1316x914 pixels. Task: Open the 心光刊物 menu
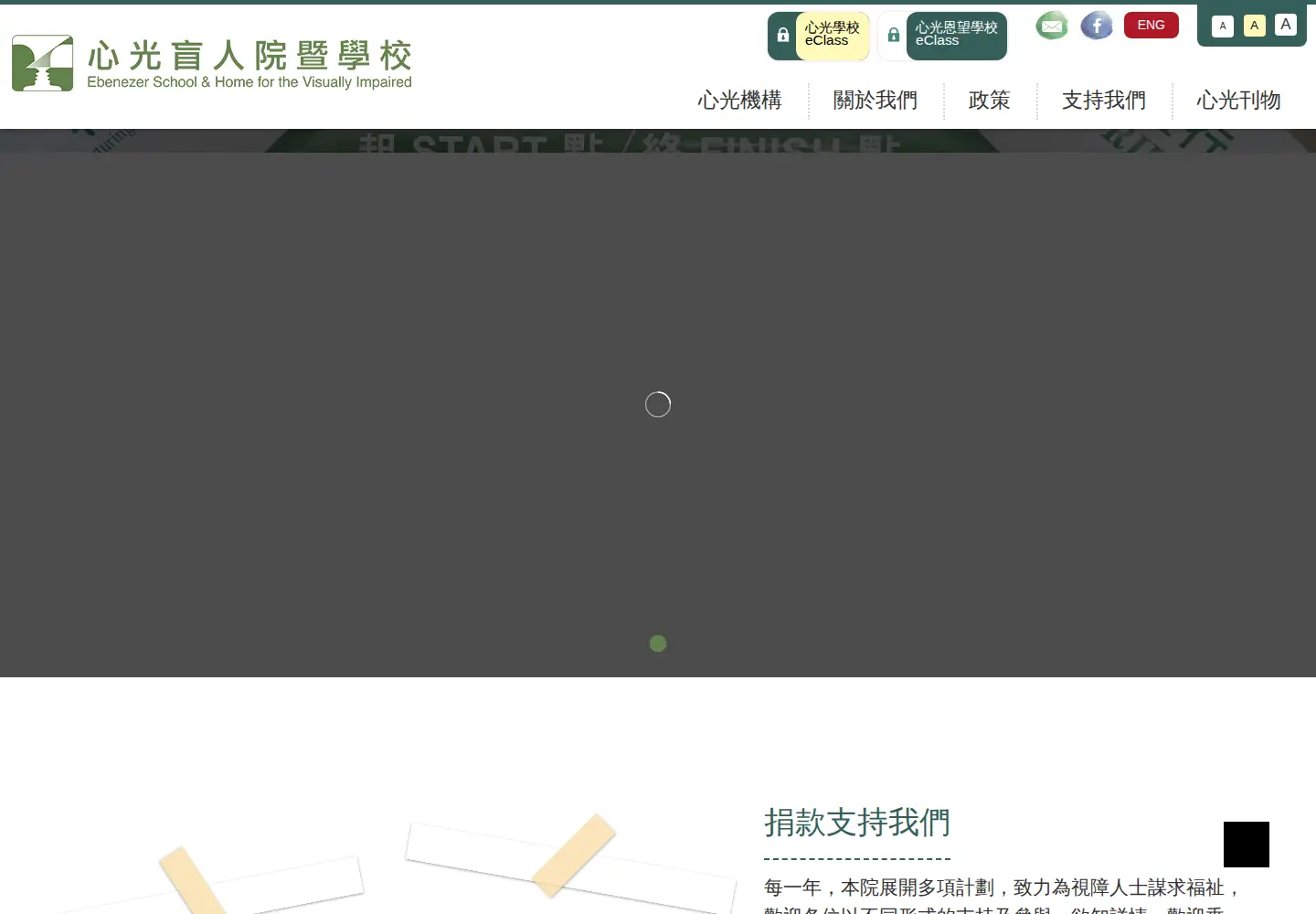1239,101
